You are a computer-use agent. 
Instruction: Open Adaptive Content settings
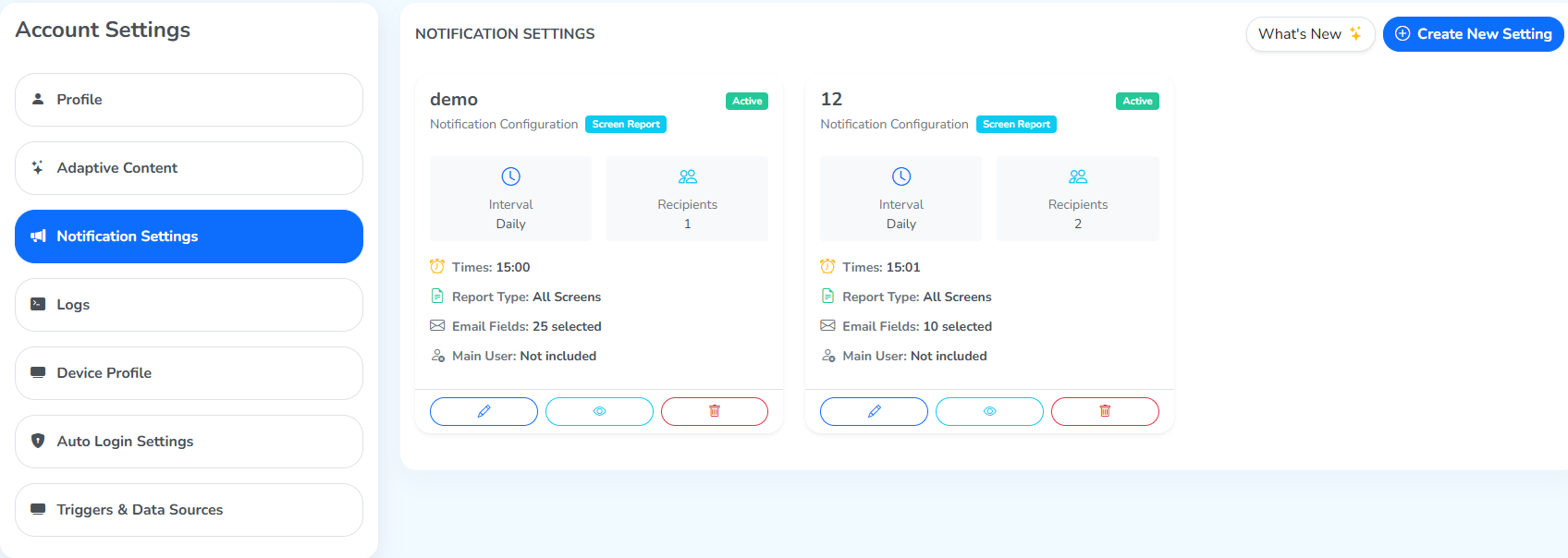tap(189, 168)
